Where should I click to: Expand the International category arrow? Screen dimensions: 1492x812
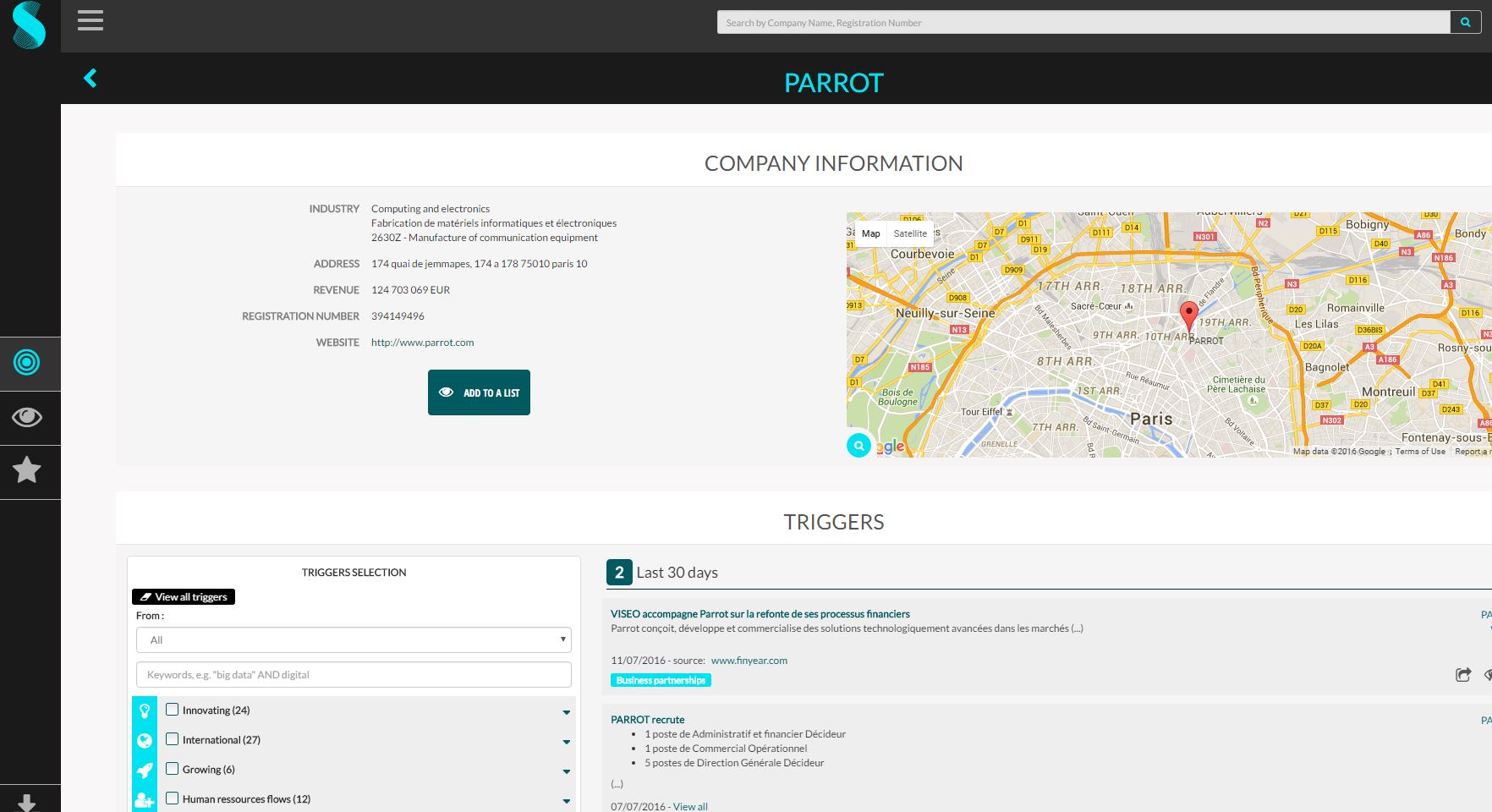pyautogui.click(x=566, y=742)
